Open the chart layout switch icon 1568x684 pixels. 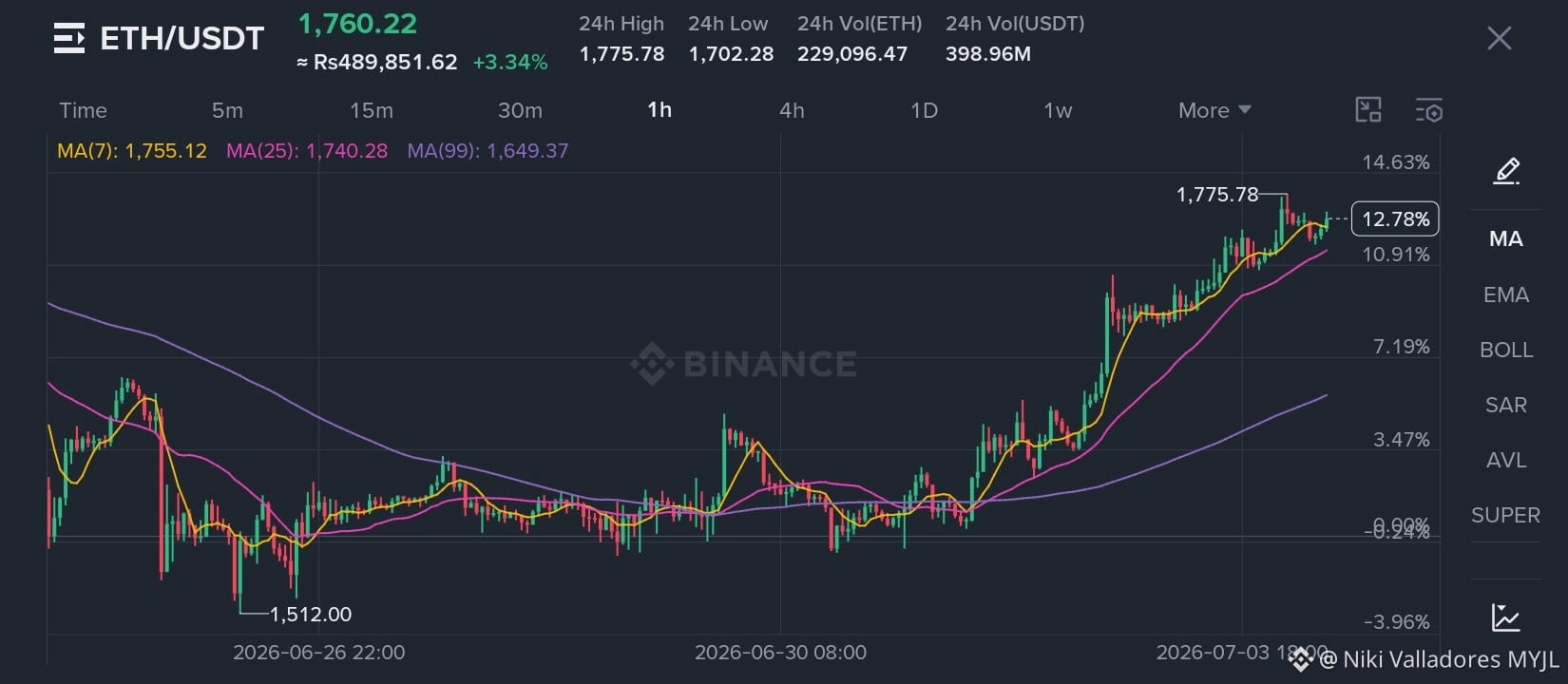coord(1368,110)
